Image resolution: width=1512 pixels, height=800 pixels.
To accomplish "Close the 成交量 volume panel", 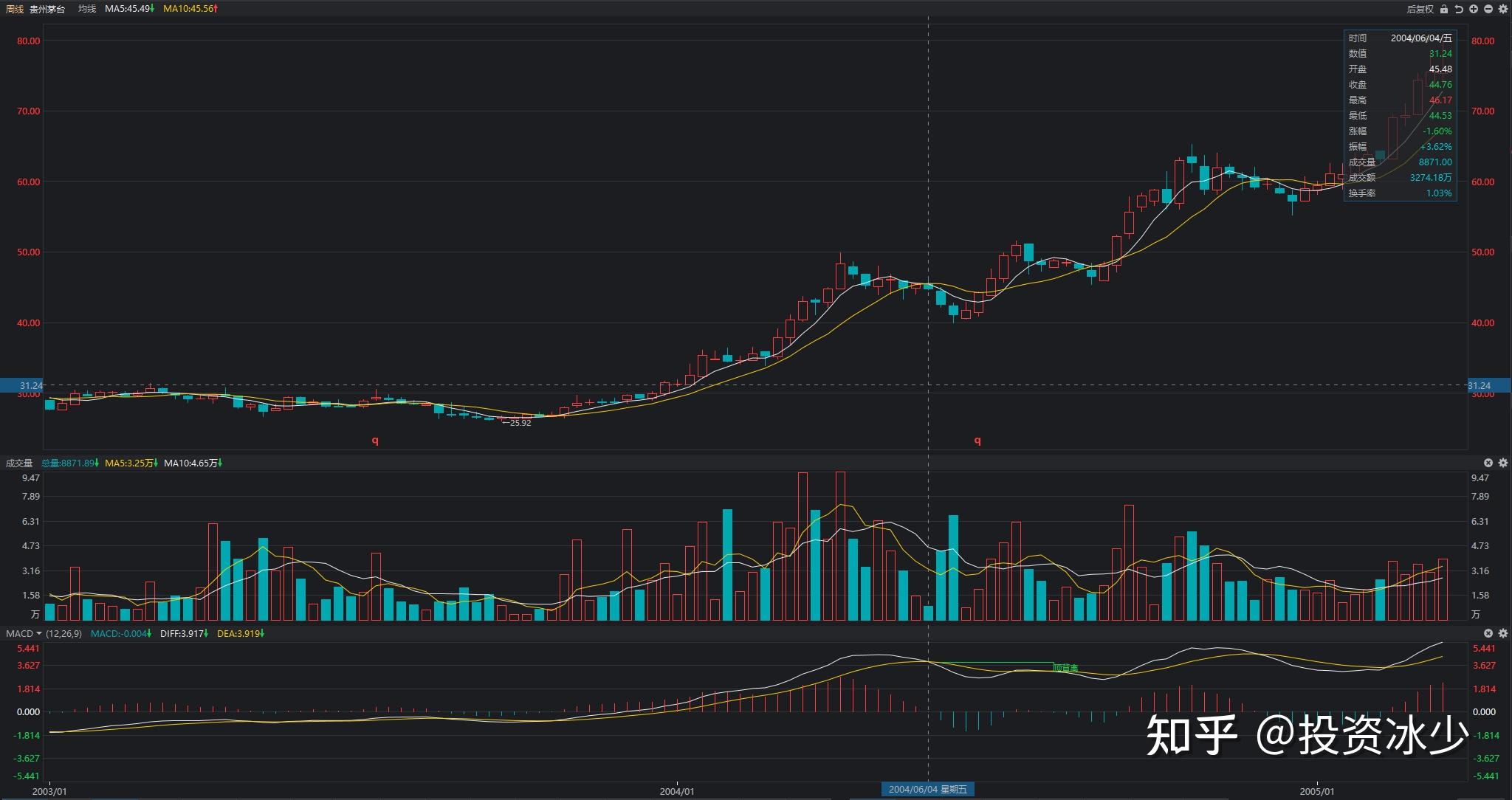I will [x=1488, y=463].
